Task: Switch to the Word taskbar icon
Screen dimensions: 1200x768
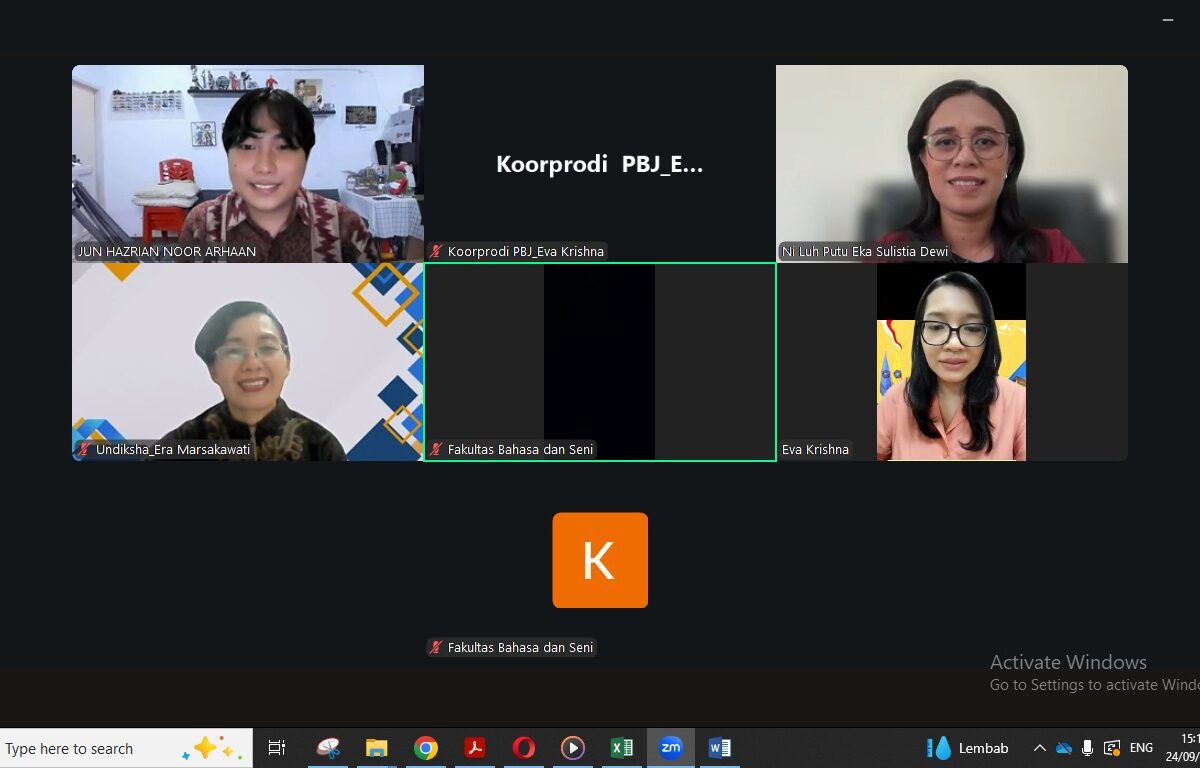Action: 719,748
